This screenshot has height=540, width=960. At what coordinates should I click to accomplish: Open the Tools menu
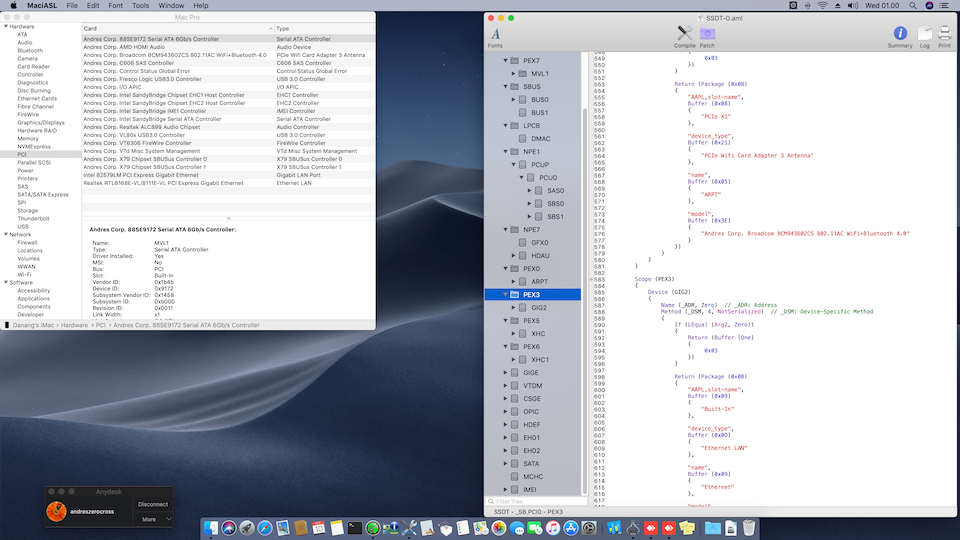tap(140, 6)
